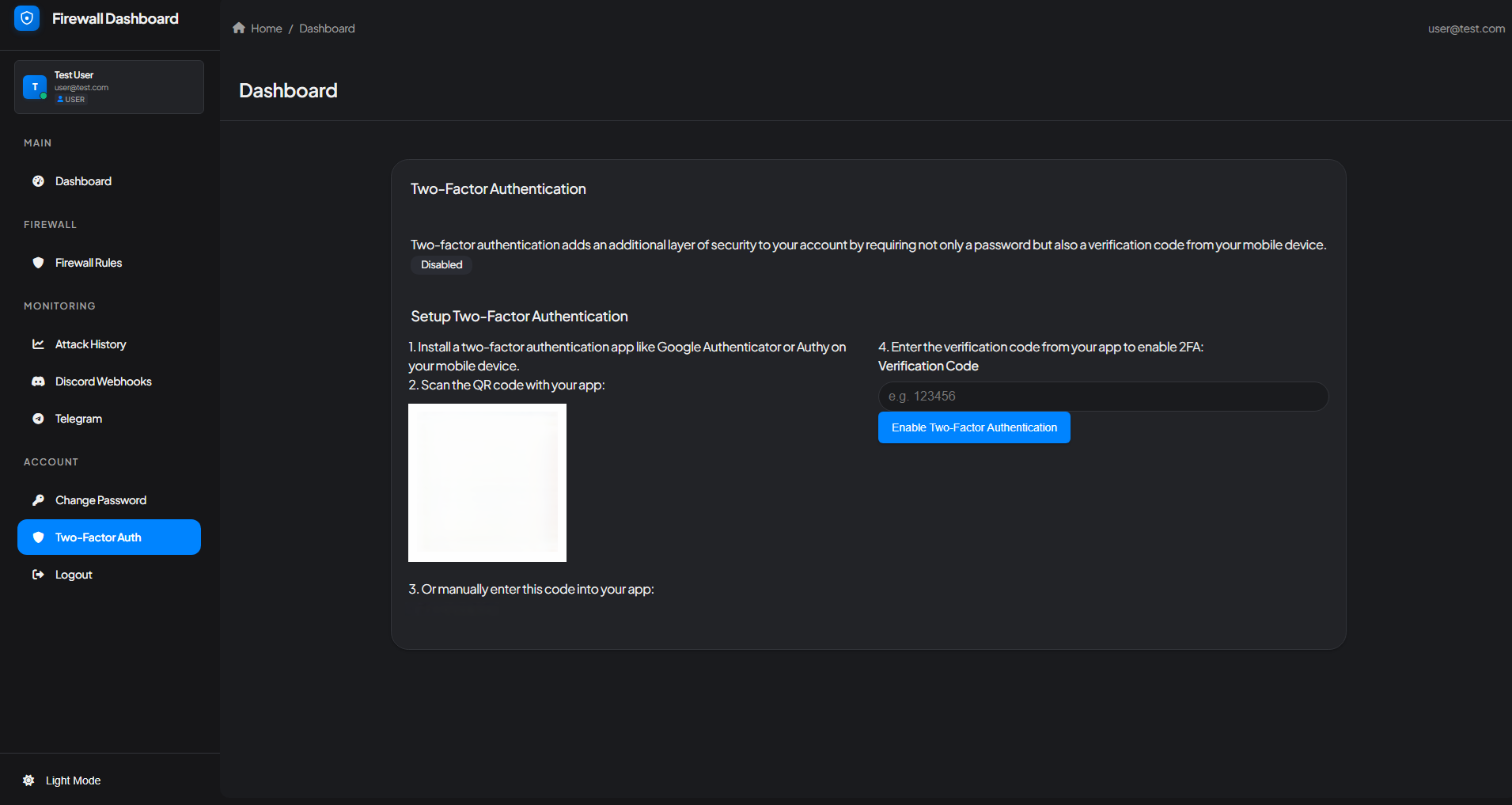Click the Firewall Dashboard shield logo
1512x805 pixels.
point(27,18)
